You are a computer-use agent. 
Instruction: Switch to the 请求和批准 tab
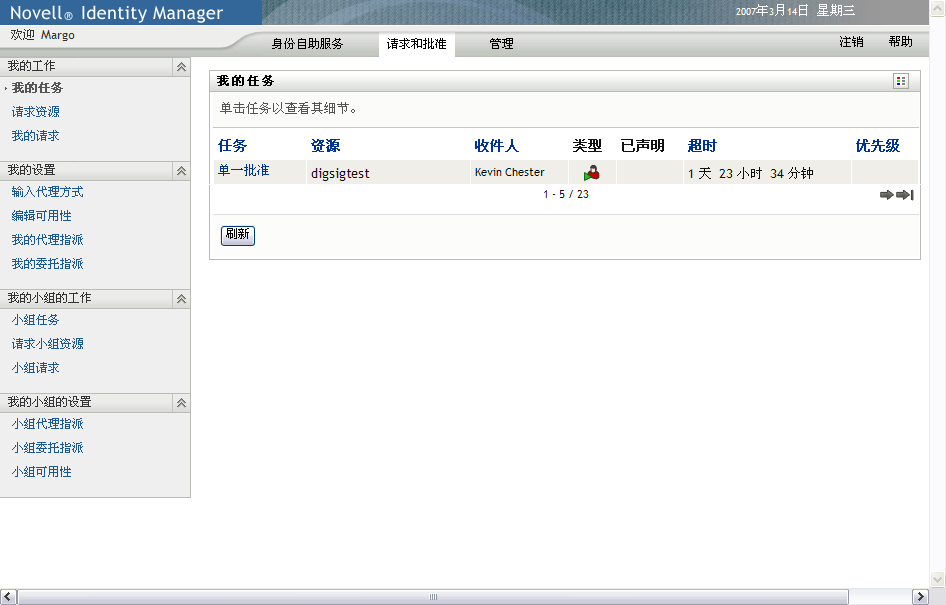[417, 43]
